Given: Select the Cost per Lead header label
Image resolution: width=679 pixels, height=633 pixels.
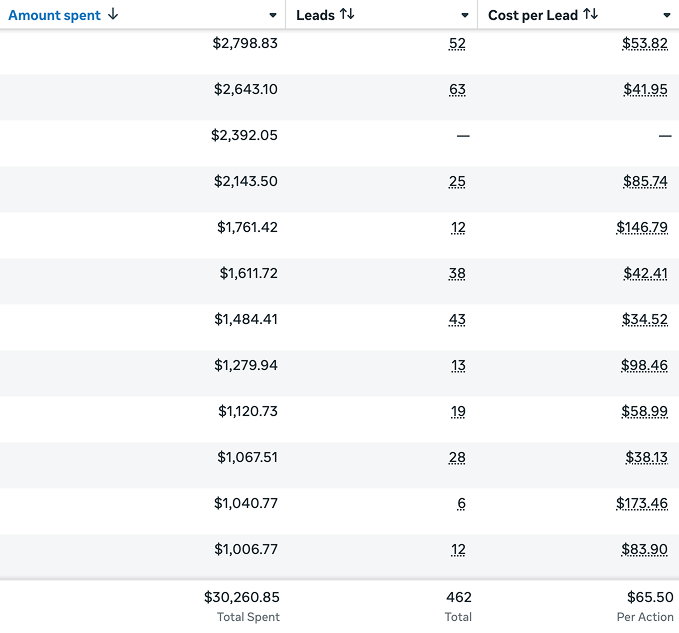Looking at the screenshot, I should 533,15.
